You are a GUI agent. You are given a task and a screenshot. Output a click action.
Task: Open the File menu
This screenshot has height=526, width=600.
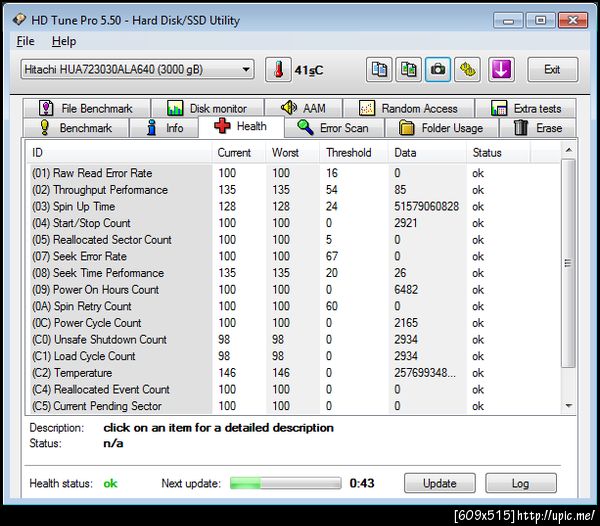pyautogui.click(x=25, y=41)
